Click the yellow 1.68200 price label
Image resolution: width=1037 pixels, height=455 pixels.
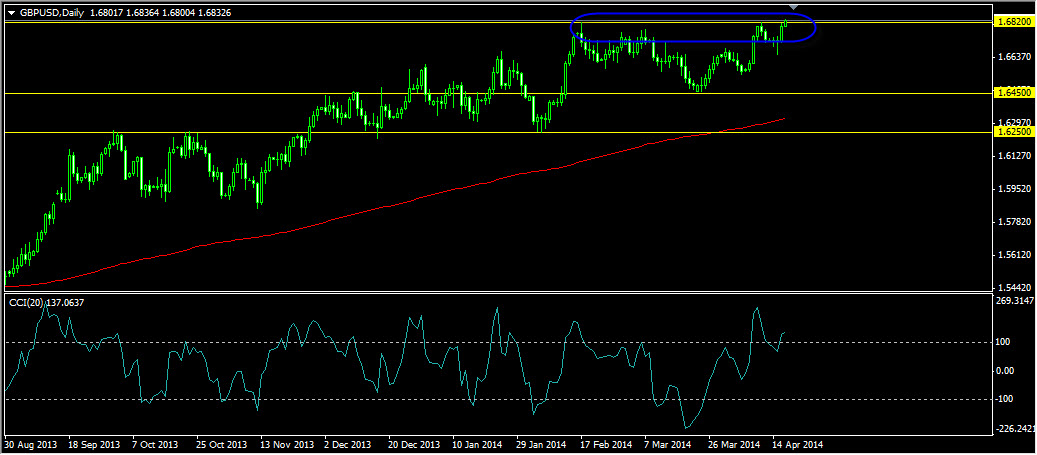coord(1014,22)
